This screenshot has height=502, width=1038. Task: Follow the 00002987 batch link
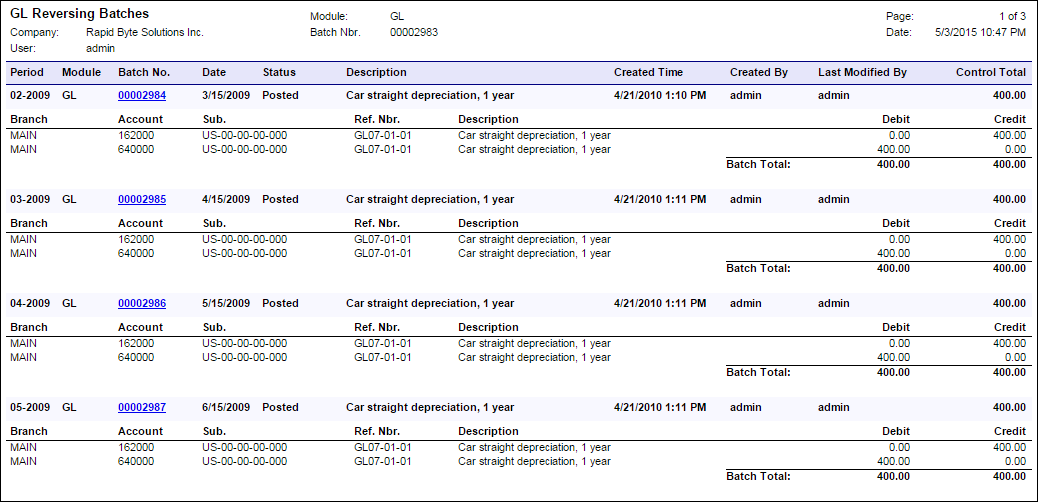point(142,407)
